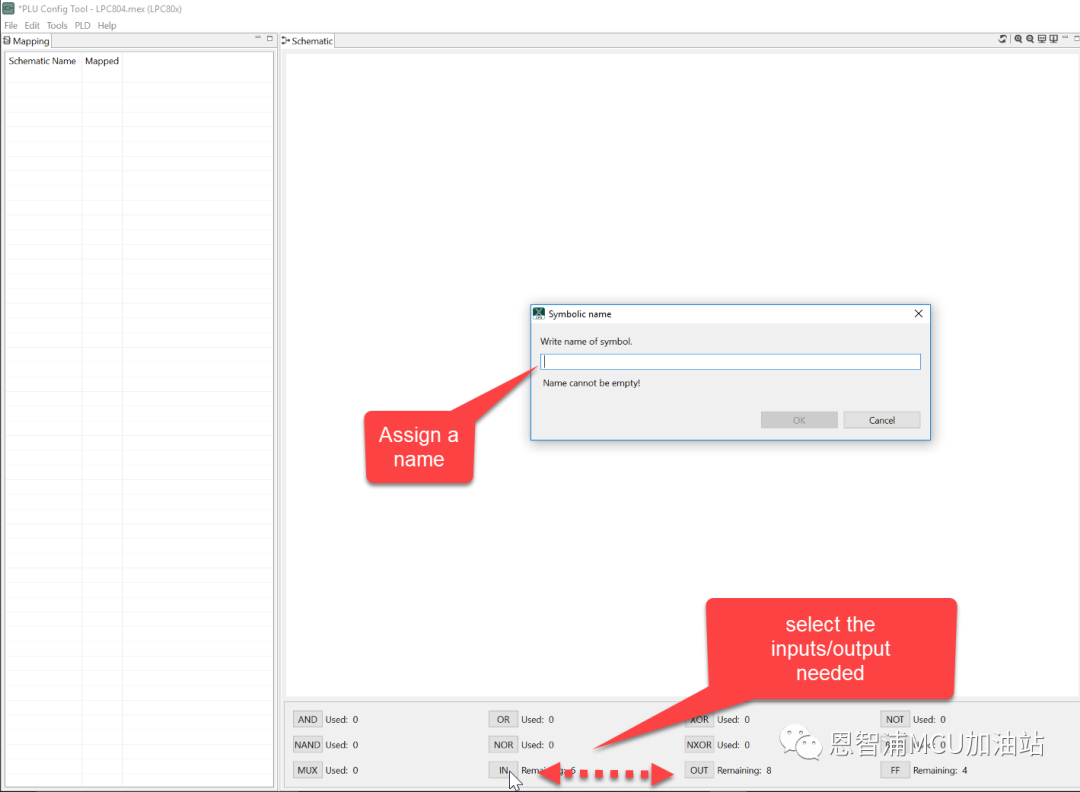Add an FF flip-flop

(x=895, y=770)
